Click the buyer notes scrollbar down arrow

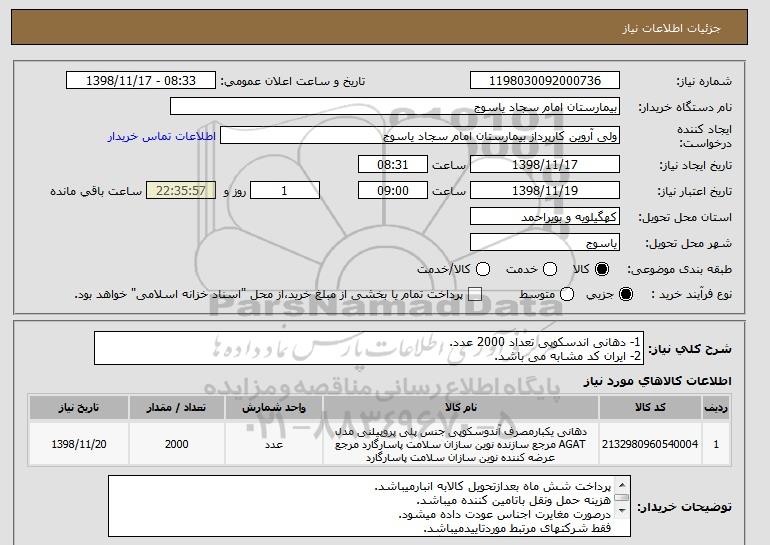tap(622, 511)
